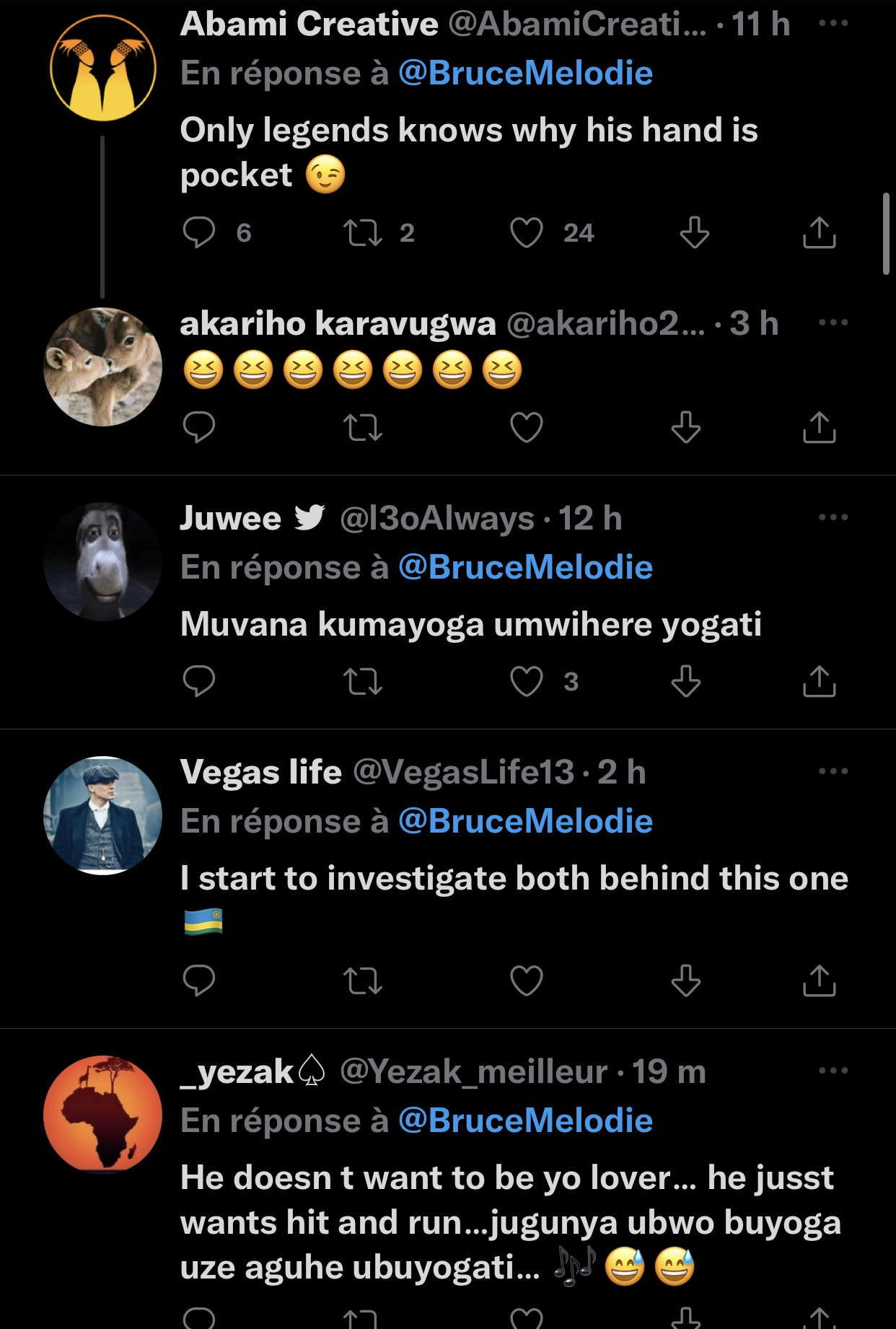Retweet Vegas life's tweet

pos(363,981)
